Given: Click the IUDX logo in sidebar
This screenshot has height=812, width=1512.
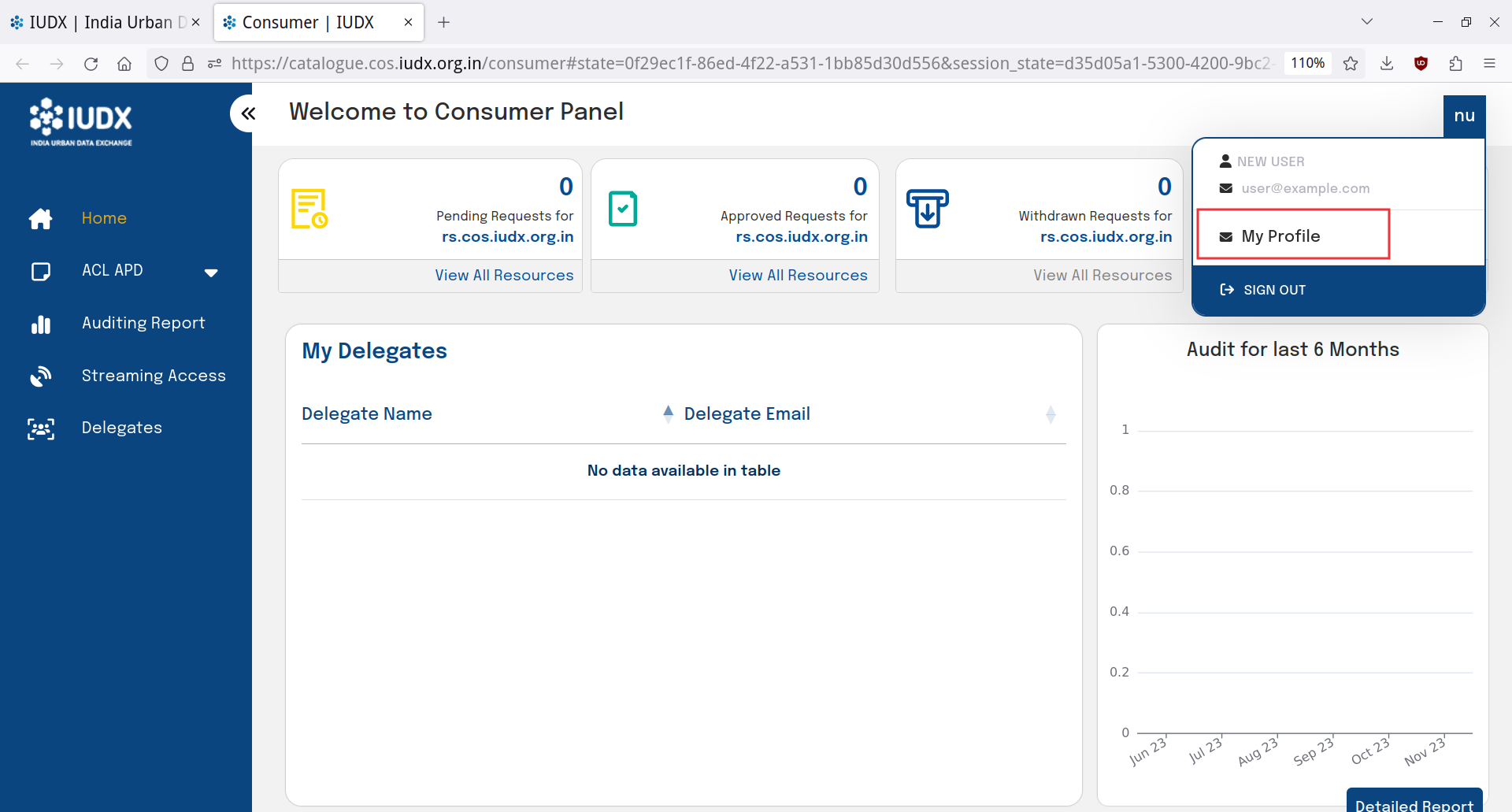Looking at the screenshot, I should click(81, 122).
